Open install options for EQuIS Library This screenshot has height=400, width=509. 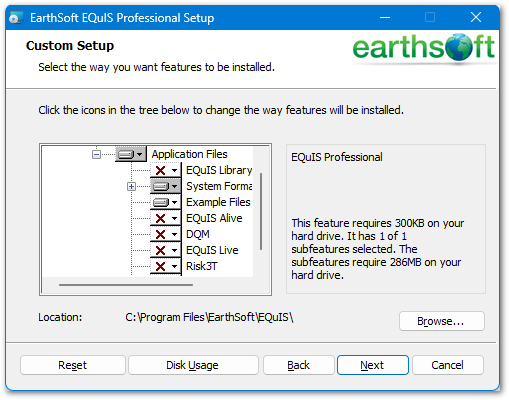(165, 170)
